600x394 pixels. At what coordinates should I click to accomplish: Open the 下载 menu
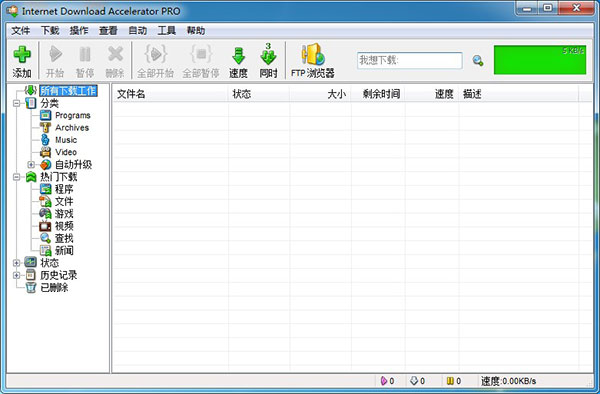tap(50, 30)
